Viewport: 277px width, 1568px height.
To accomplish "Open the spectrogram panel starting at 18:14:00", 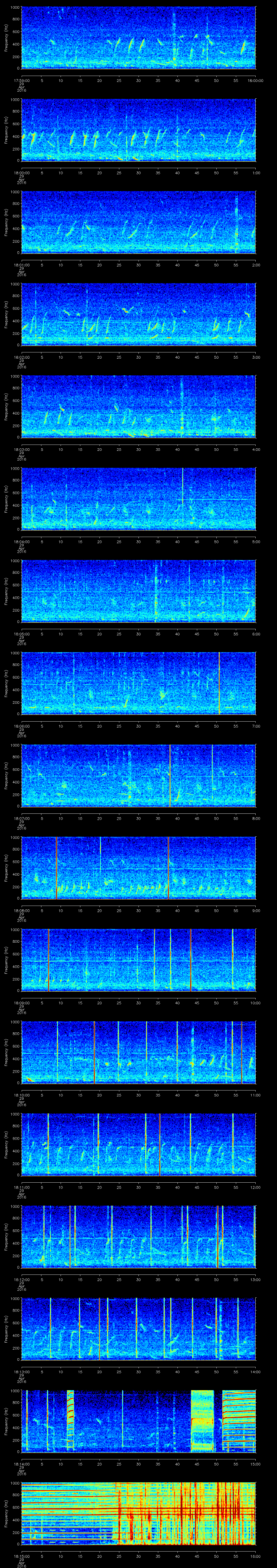I will [x=139, y=1421].
